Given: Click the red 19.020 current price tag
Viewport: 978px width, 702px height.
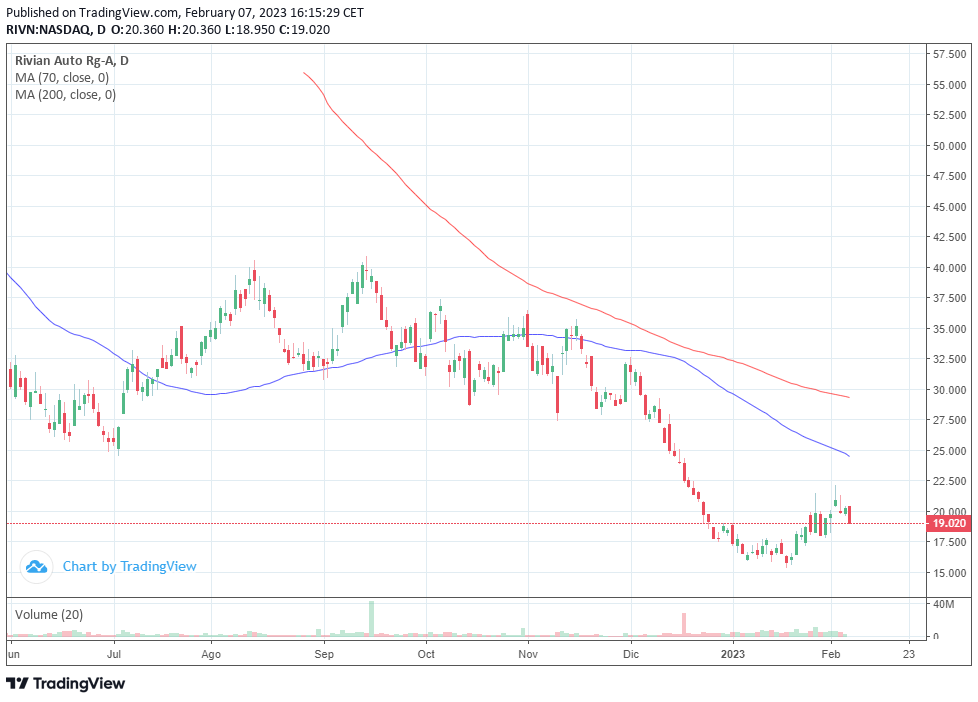Looking at the screenshot, I should (949, 524).
